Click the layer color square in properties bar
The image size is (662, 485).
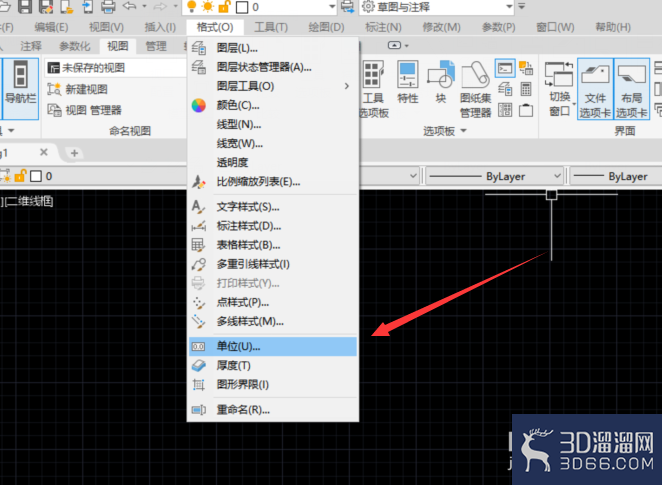(x=36, y=176)
